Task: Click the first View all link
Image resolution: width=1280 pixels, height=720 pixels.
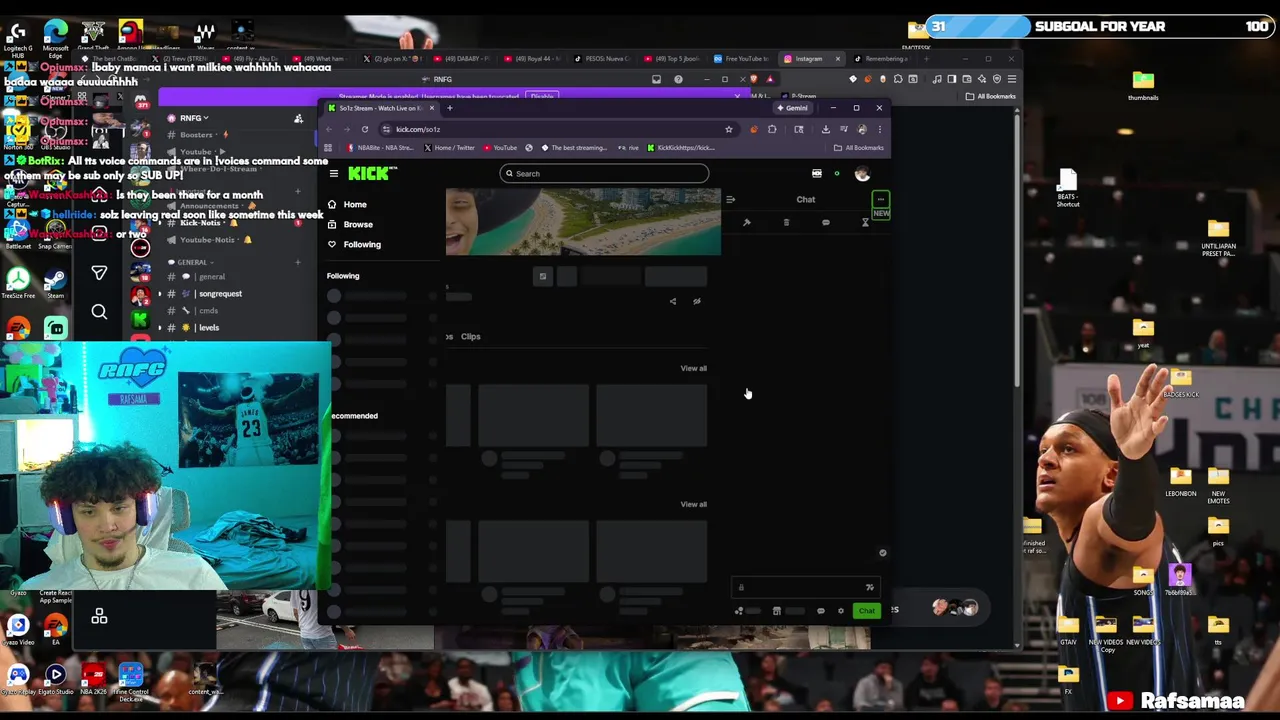Action: pos(693,368)
